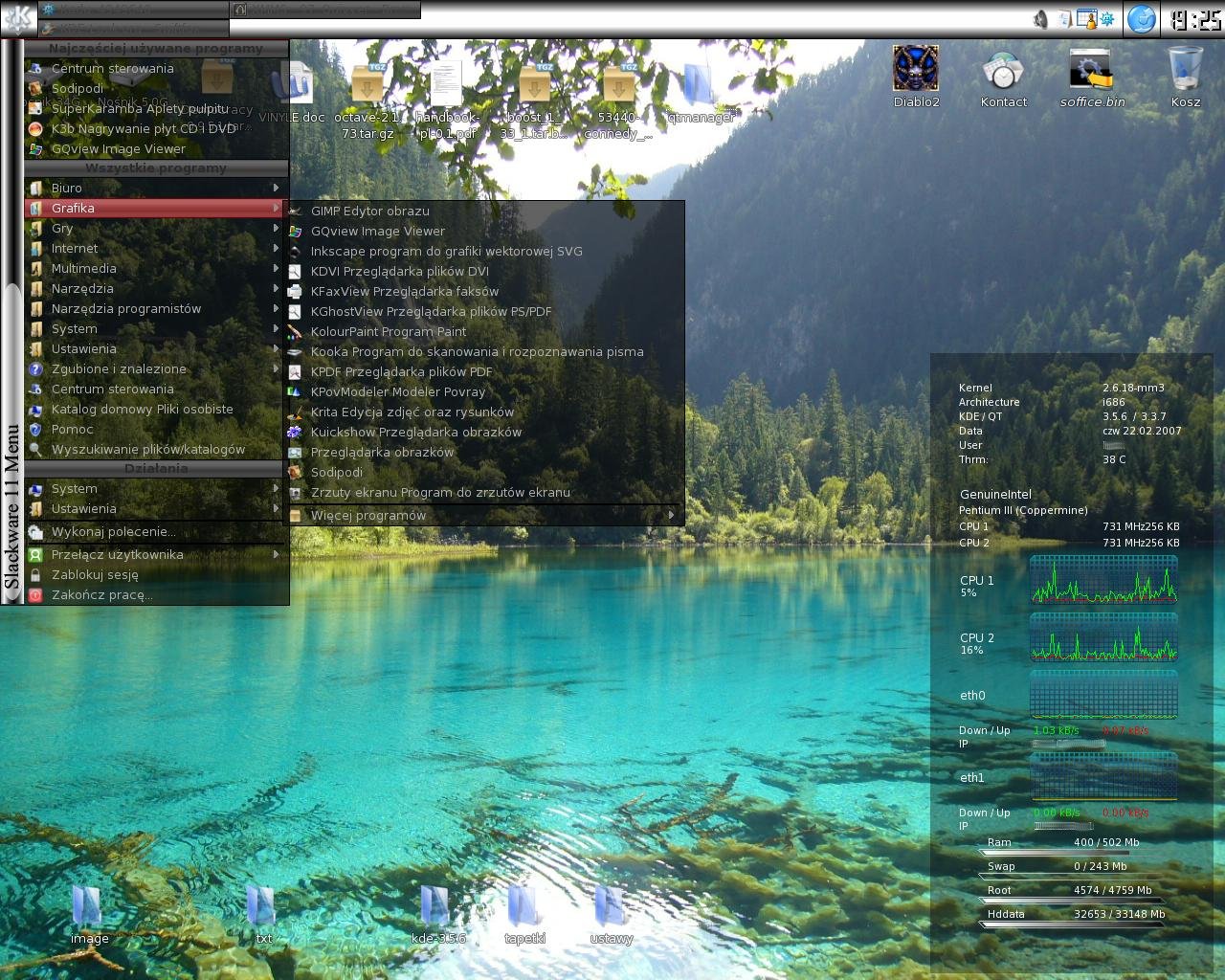Click the Swap usage bar
Image resolution: width=1225 pixels, height=980 pixels.
click(x=1070, y=877)
